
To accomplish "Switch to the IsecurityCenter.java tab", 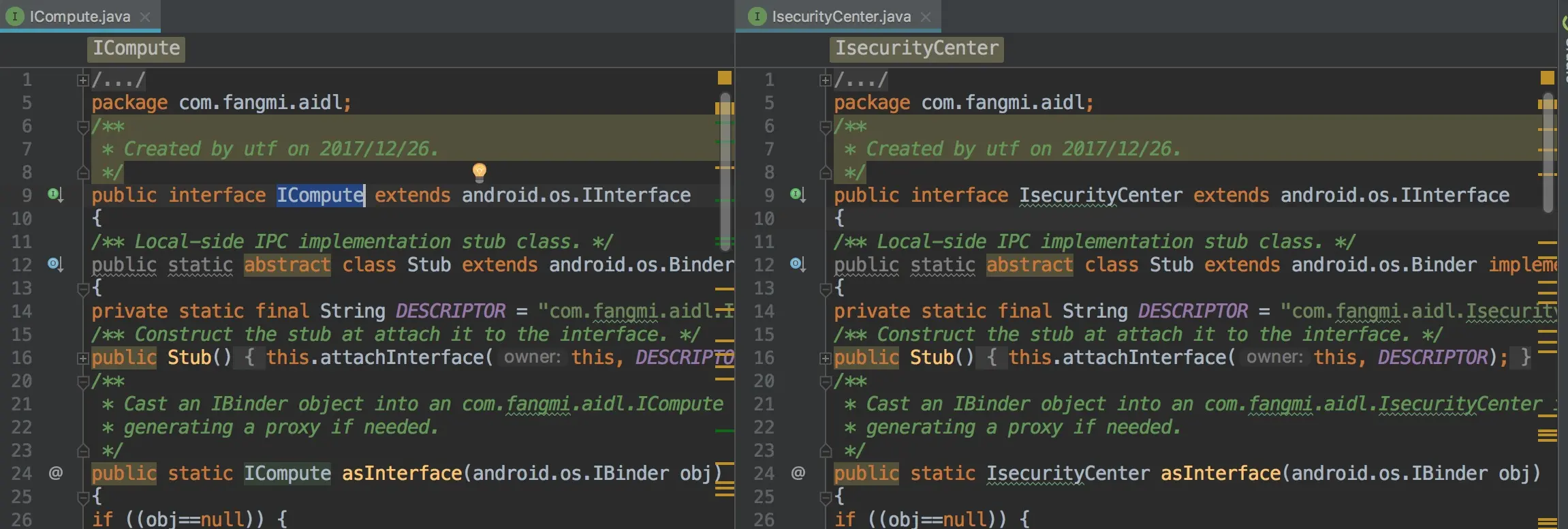I will coord(841,16).
